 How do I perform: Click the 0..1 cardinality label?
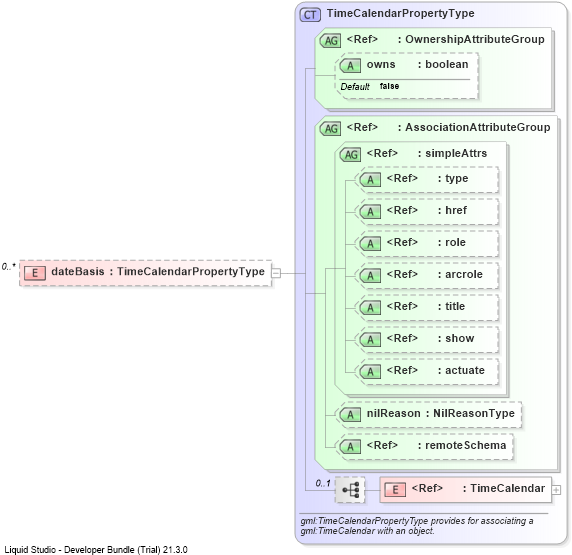(323, 484)
